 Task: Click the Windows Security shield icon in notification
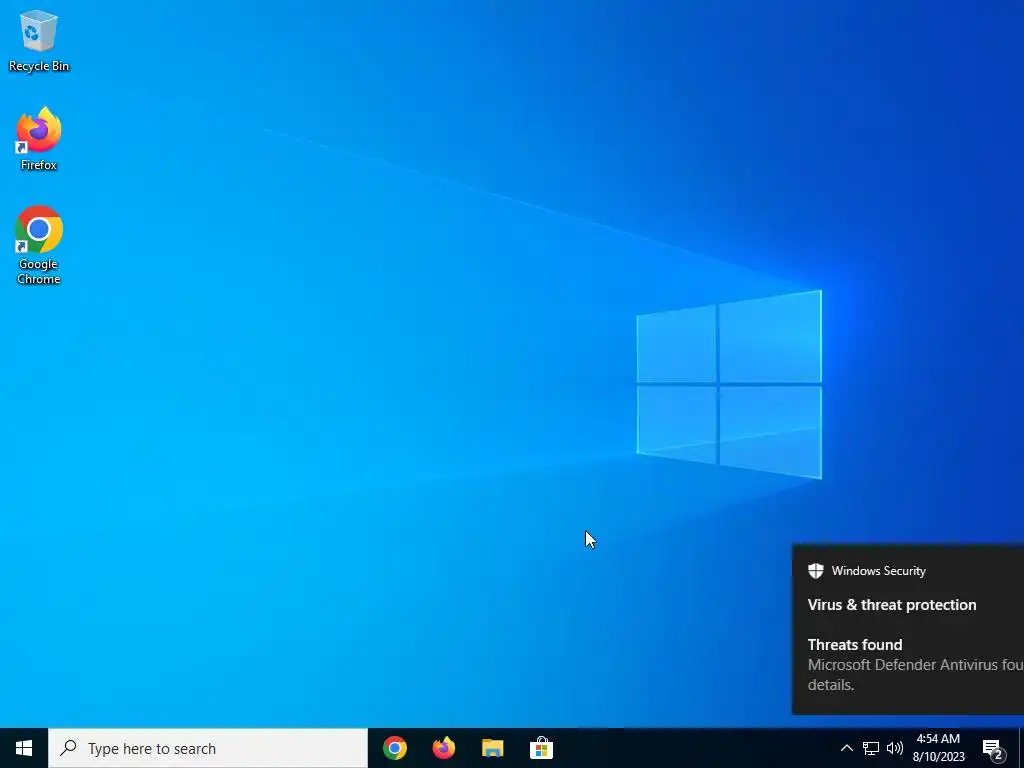click(x=816, y=571)
